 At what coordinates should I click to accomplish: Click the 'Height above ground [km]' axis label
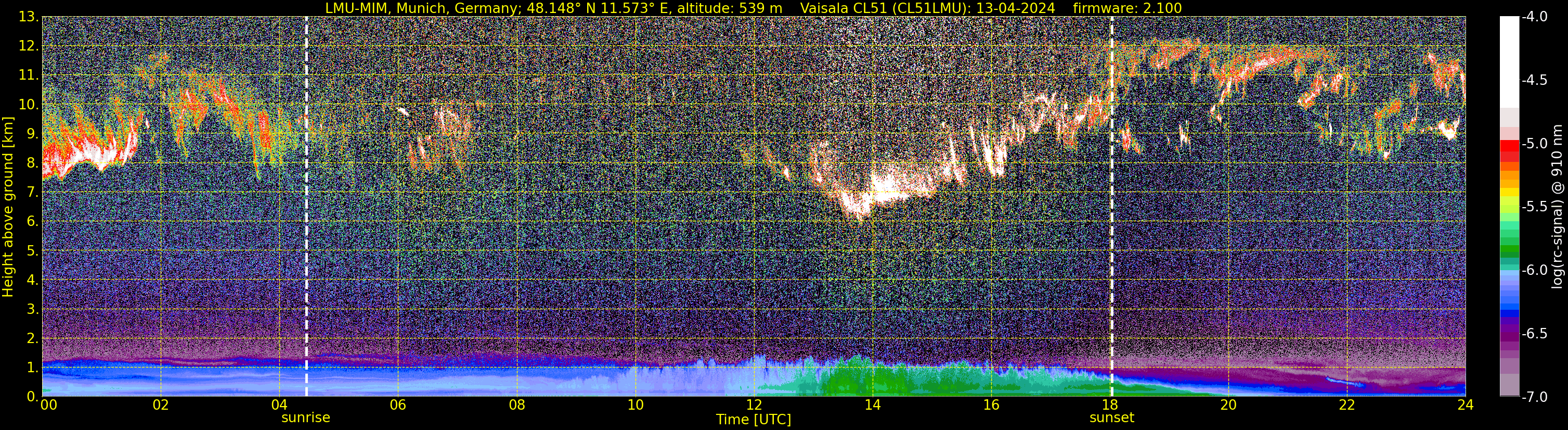click(x=8, y=207)
